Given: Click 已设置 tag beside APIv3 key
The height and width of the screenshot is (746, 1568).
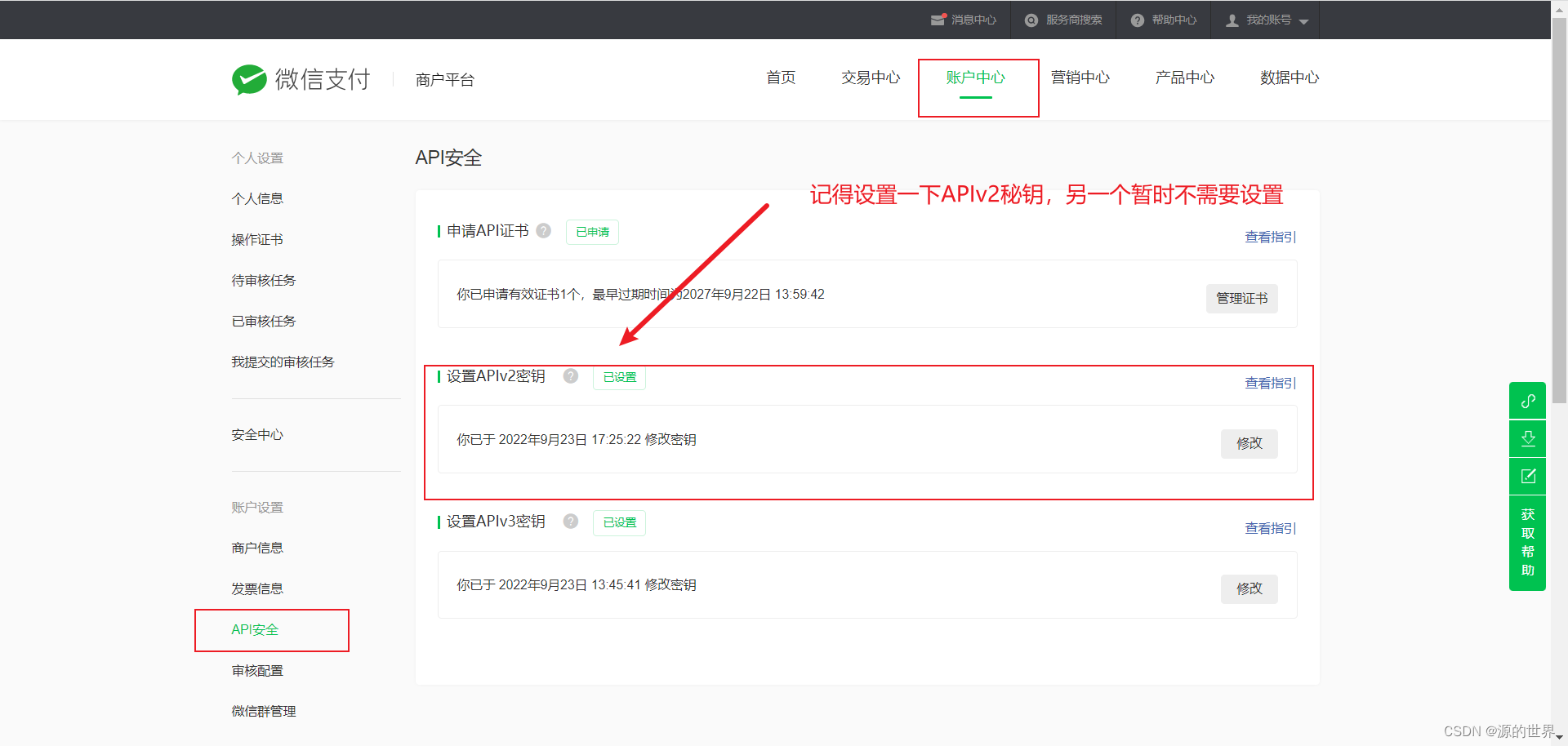Looking at the screenshot, I should [x=619, y=522].
